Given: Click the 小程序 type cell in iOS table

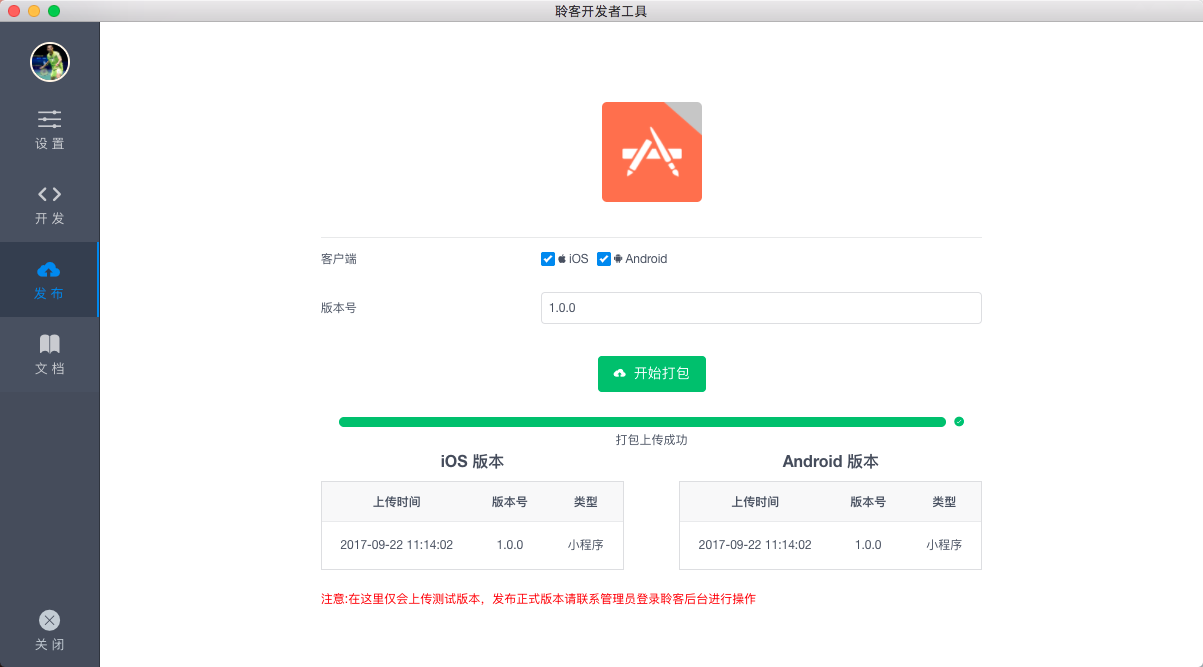Looking at the screenshot, I should tap(585, 545).
